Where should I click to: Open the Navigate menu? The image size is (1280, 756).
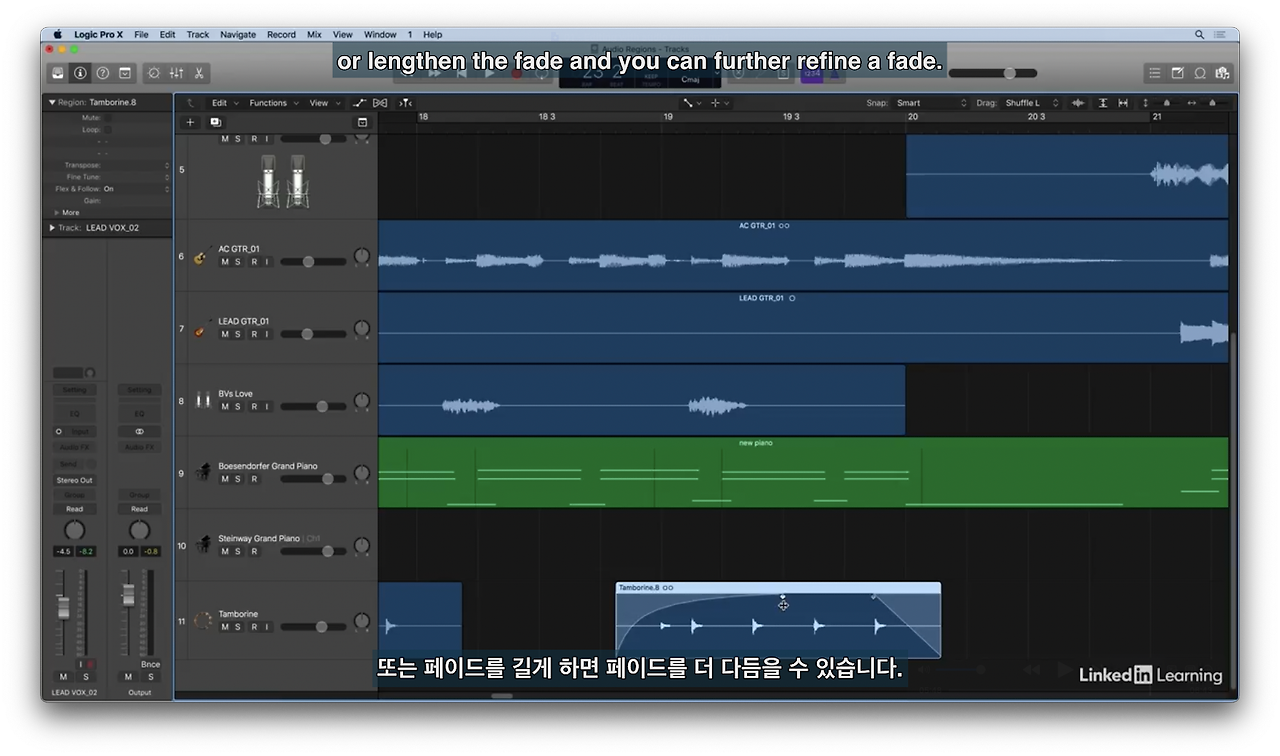click(238, 34)
